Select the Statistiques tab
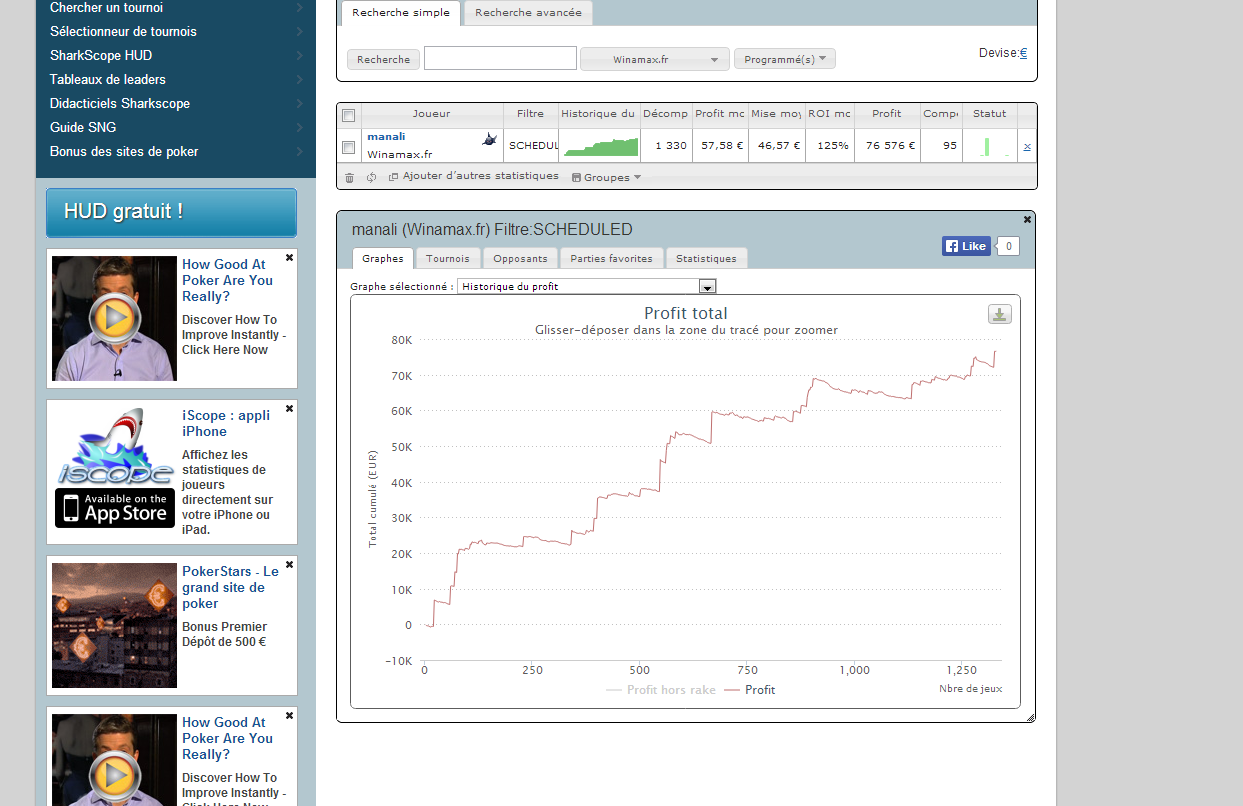Screen dimensions: 1243x806 tap(706, 258)
